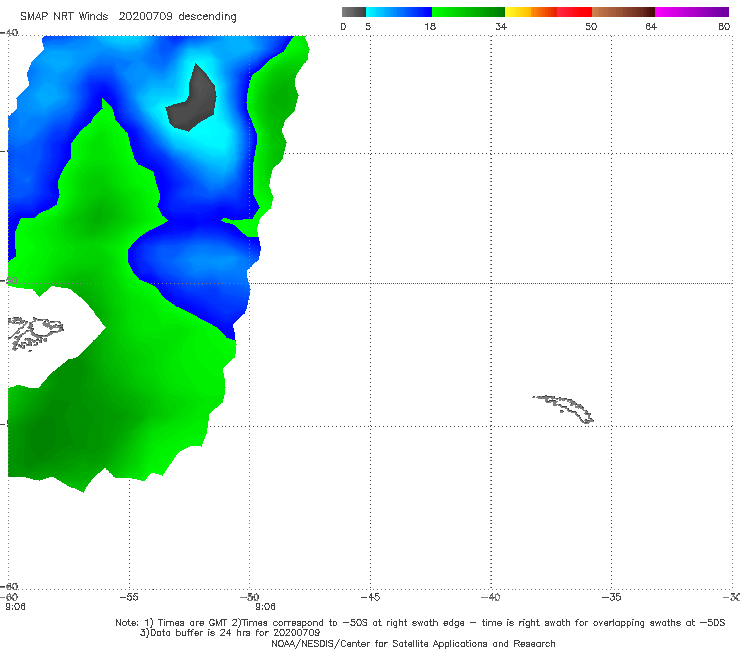The height and width of the screenshot is (650, 740).
Task: Pick the gray 0–5 color bar segment
Action: [354, 12]
